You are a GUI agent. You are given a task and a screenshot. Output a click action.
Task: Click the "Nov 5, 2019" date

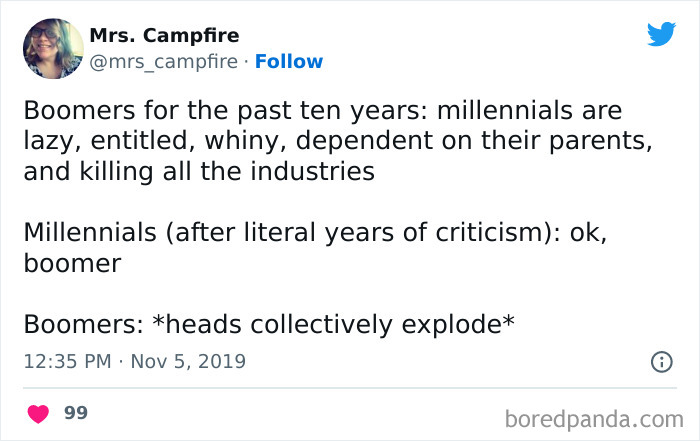tap(188, 361)
